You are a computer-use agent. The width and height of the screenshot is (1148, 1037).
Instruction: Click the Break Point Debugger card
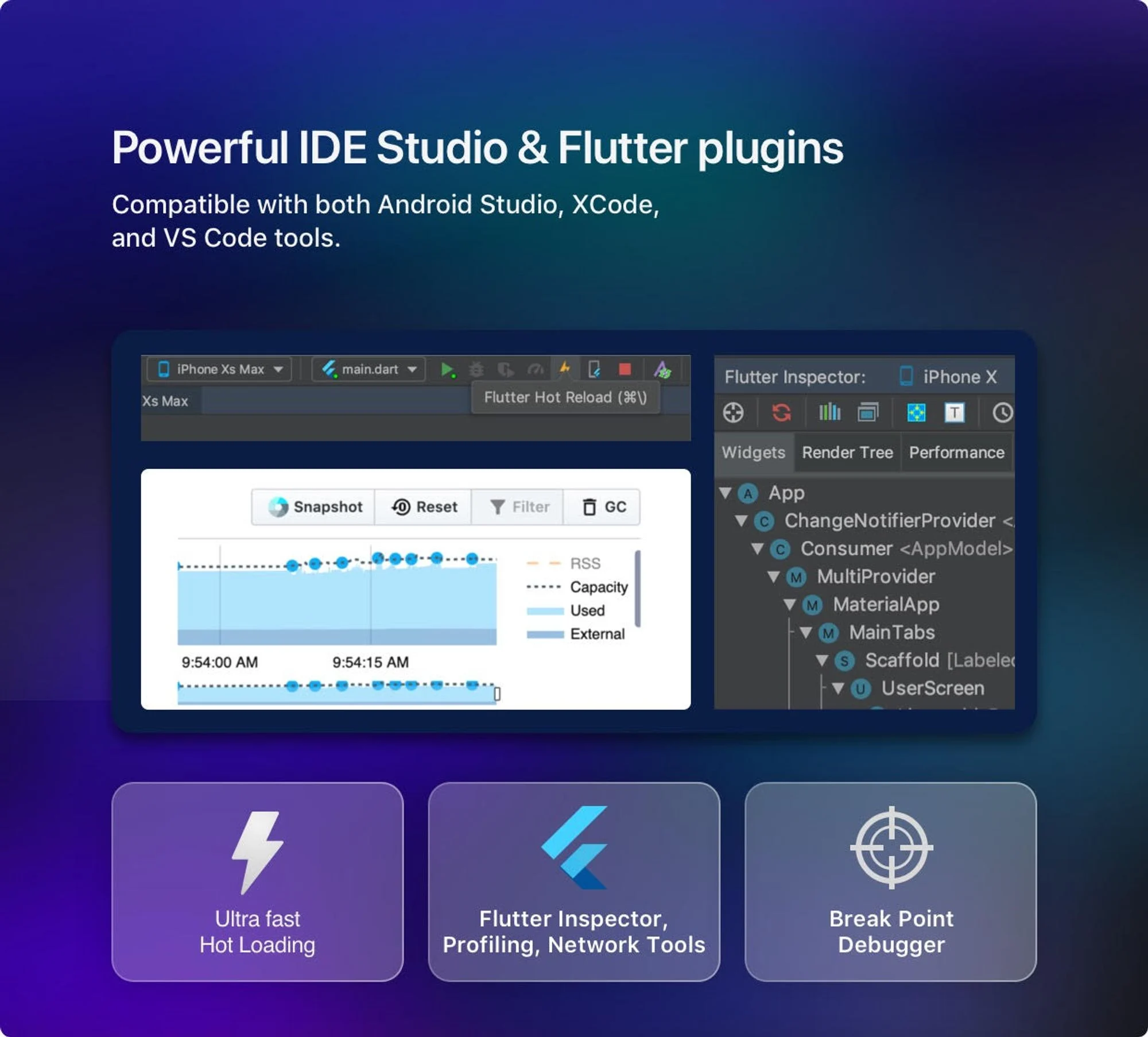pyautogui.click(x=891, y=882)
